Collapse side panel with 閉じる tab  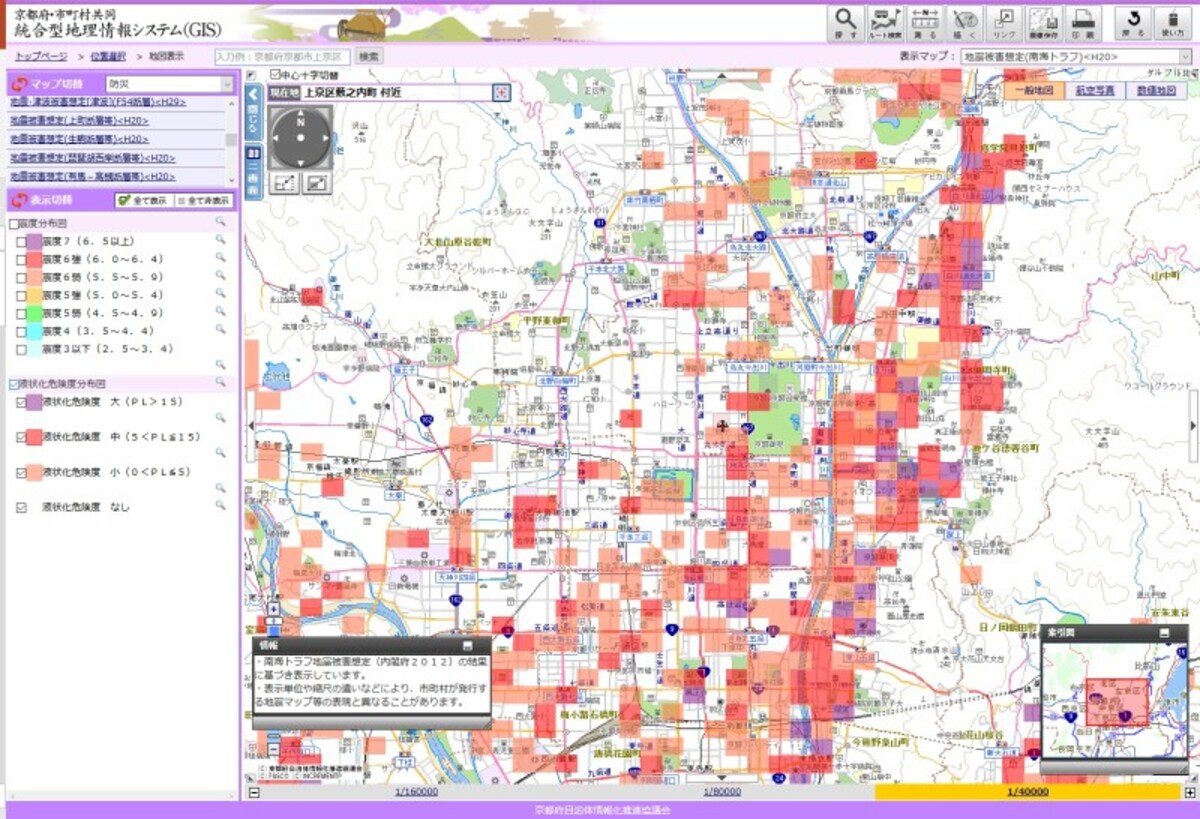(x=253, y=112)
